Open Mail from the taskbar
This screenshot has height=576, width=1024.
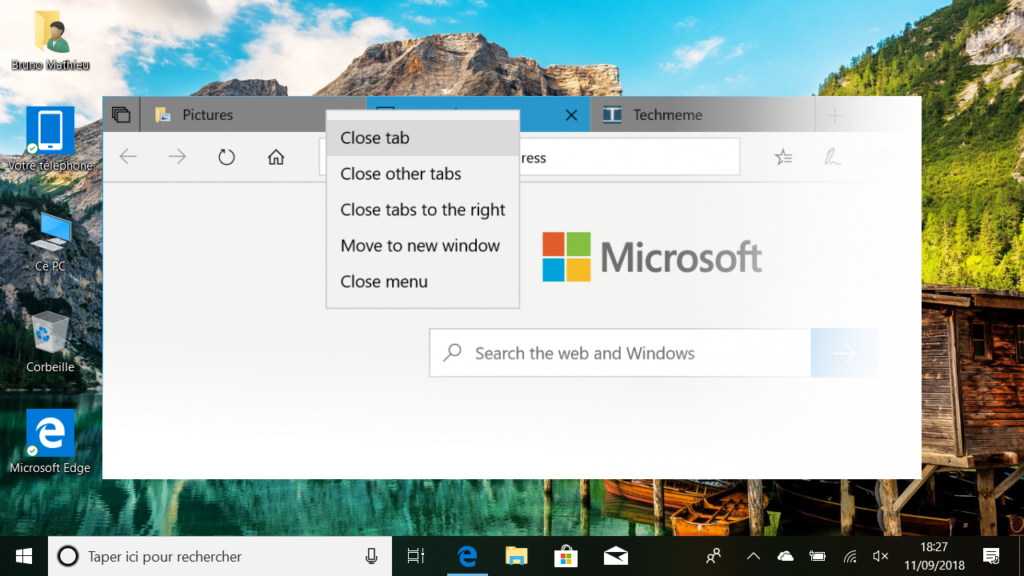click(615, 556)
